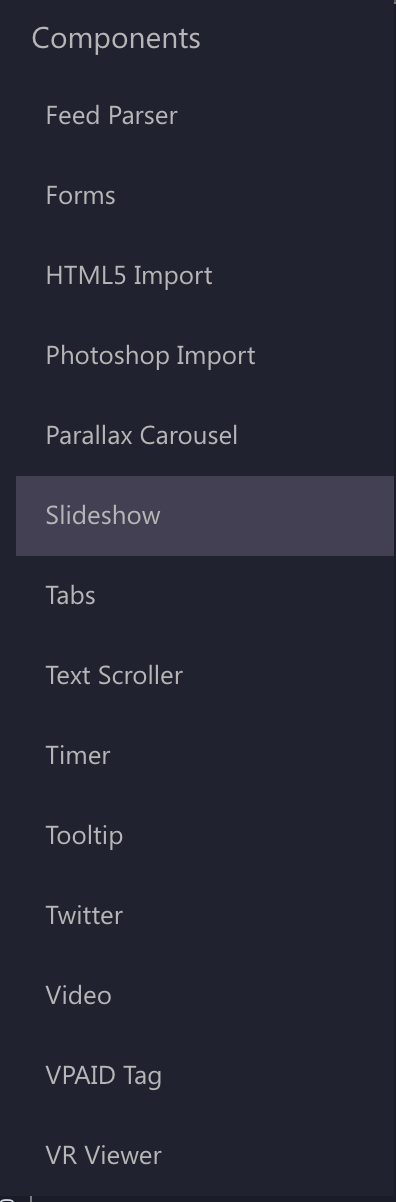The height and width of the screenshot is (1202, 396).
Task: Select the Video sidebar entry
Action: 205,996
